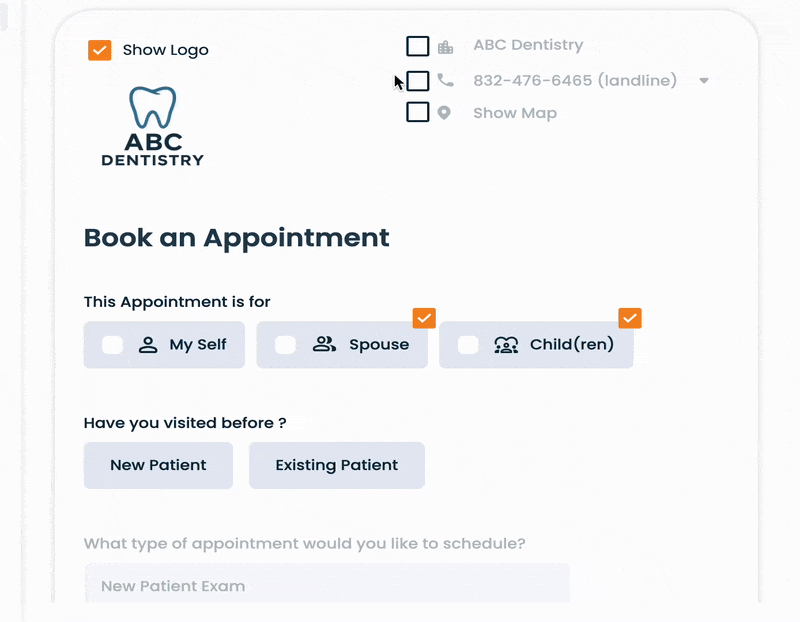Click the ABC Dentistry tooth logo
This screenshot has height=622, width=800.
152,126
